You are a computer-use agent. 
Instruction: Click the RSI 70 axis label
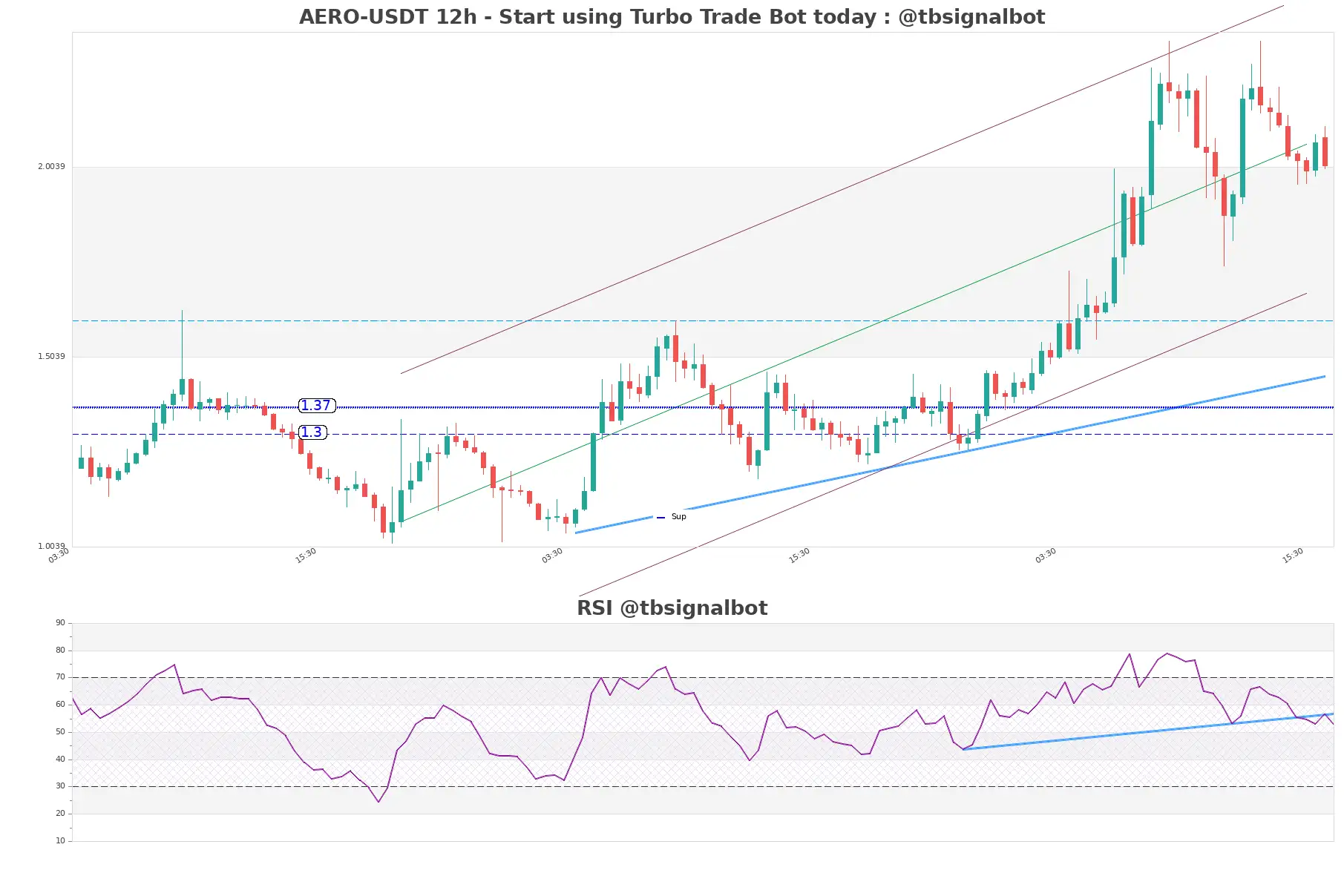pos(60,677)
